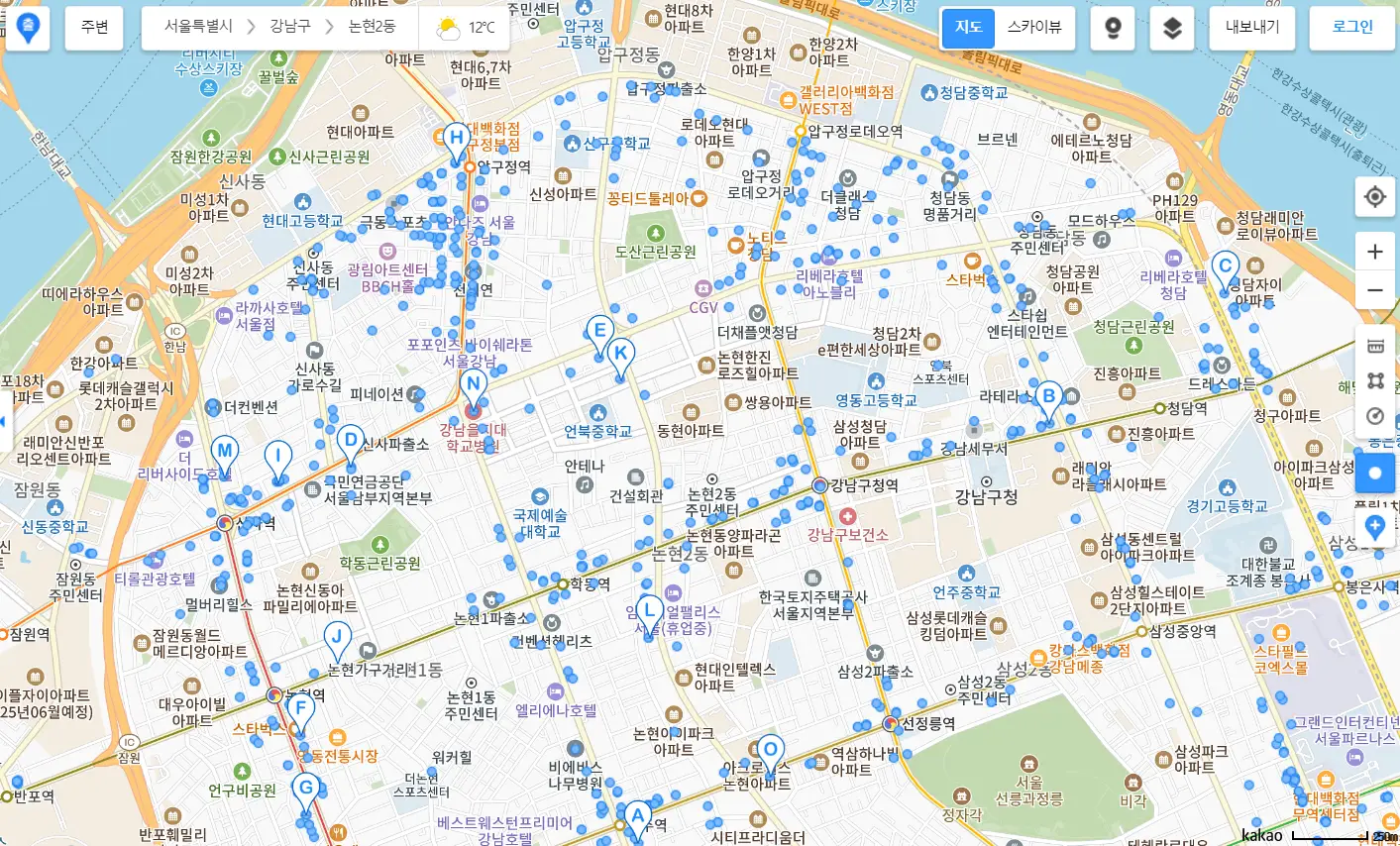
Task: Open the roadview tool in the top toolbar
Action: (1113, 28)
